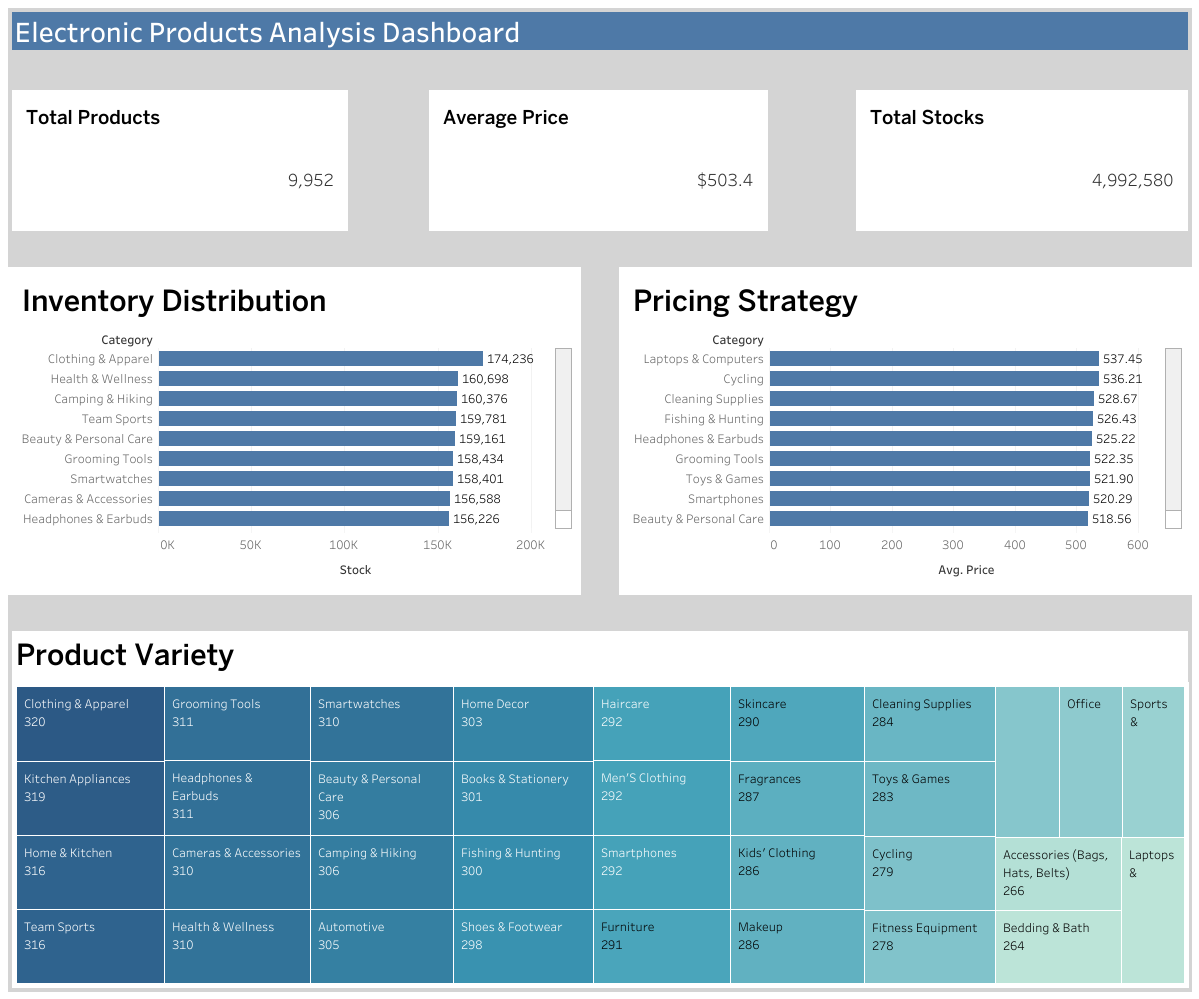Select Camping & Hiking 306 treemap tile
This screenshot has width=1199, height=999.
coord(382,872)
